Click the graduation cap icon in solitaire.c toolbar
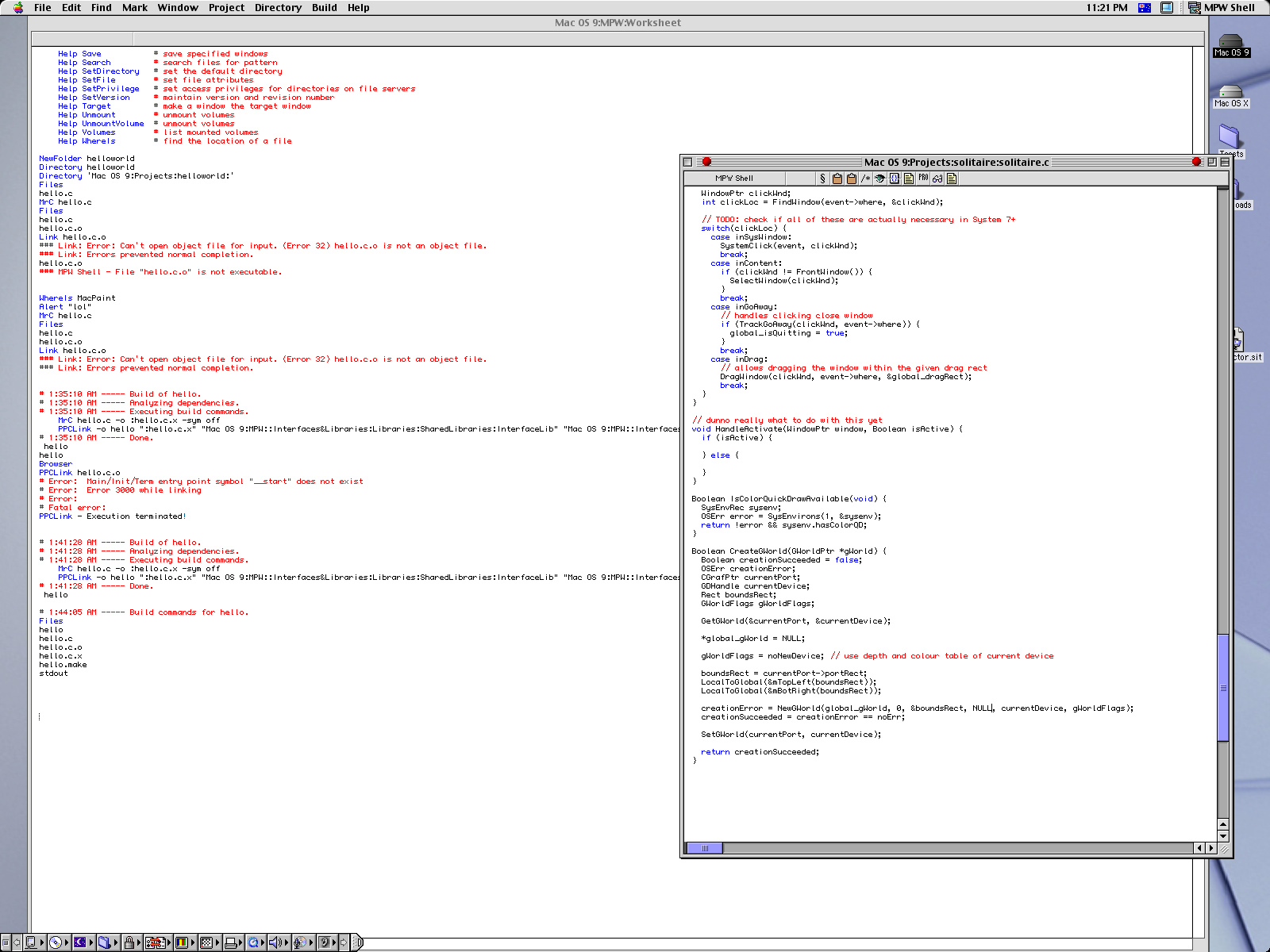1270x952 pixels. click(879, 178)
